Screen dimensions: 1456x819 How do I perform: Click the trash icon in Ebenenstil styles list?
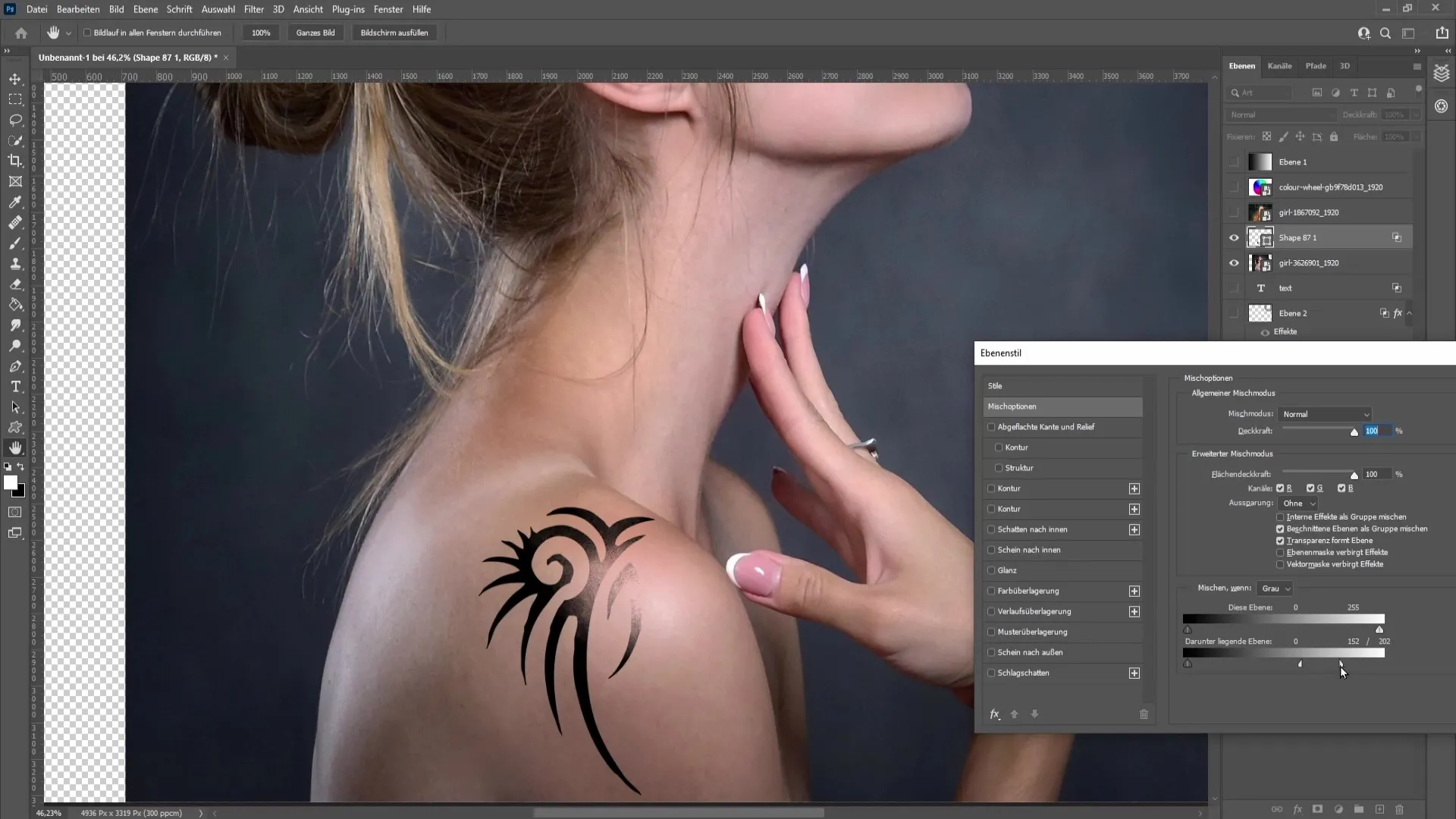click(x=1144, y=714)
